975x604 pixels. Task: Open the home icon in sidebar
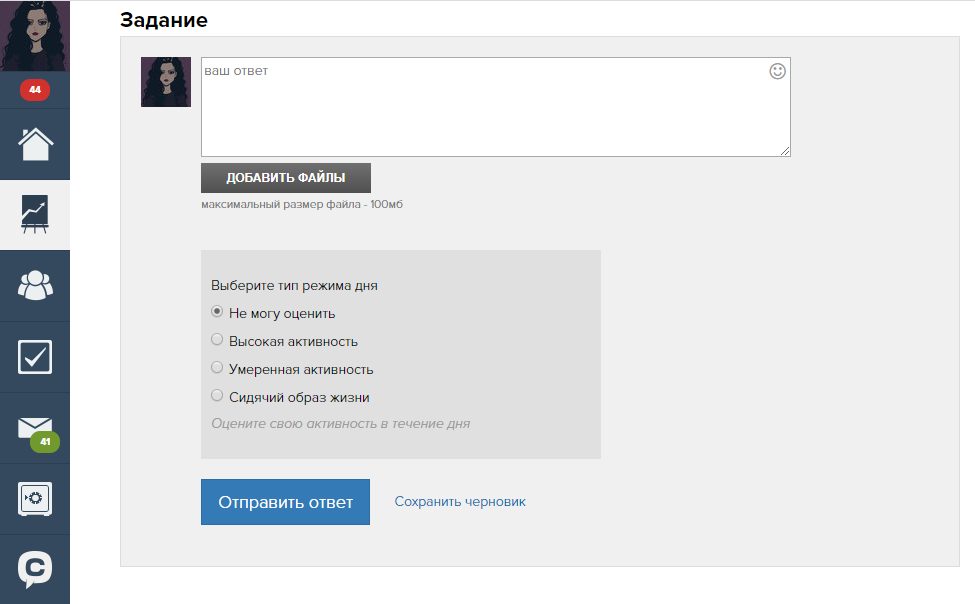(x=35, y=144)
